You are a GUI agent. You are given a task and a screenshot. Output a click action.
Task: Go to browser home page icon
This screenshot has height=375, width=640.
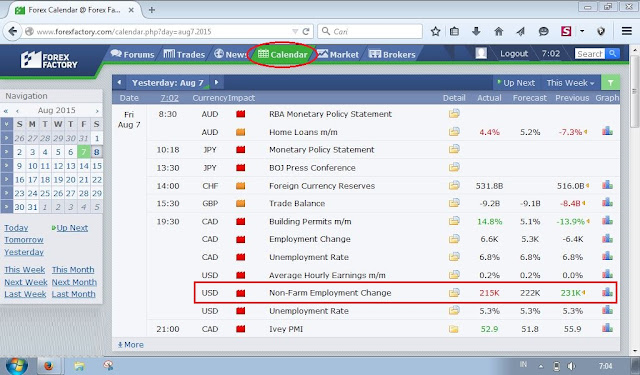pyautogui.click(x=498, y=31)
